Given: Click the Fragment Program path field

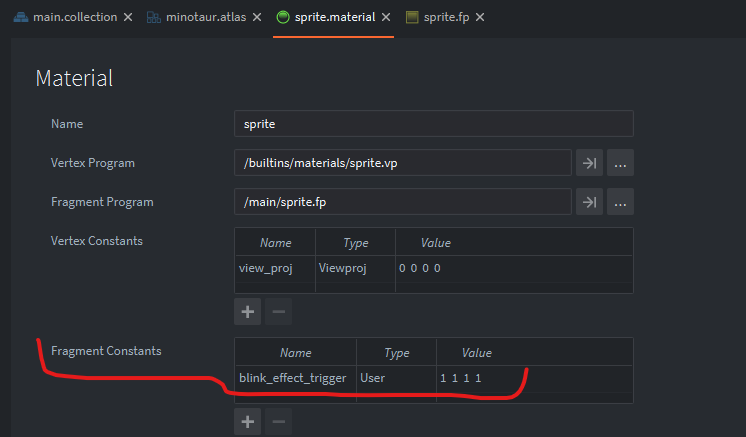Looking at the screenshot, I should pyautogui.click(x=402, y=202).
